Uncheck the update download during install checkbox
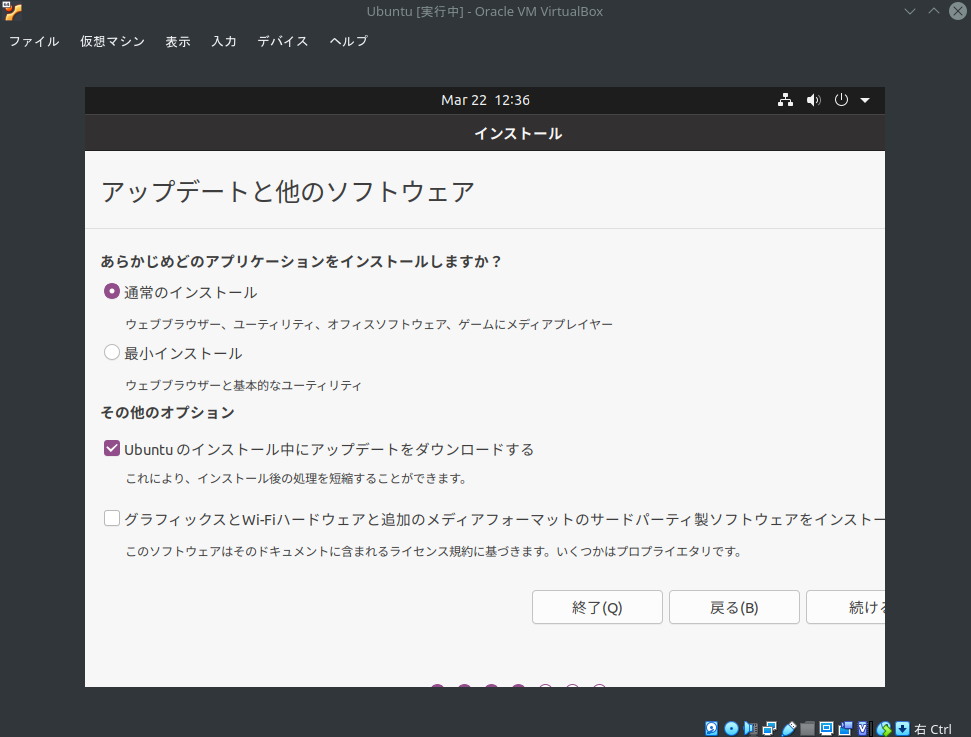 coord(111,448)
